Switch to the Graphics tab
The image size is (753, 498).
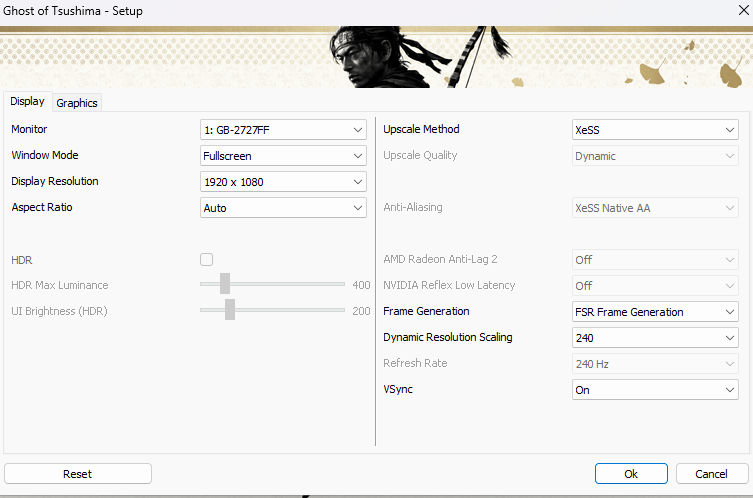(77, 103)
